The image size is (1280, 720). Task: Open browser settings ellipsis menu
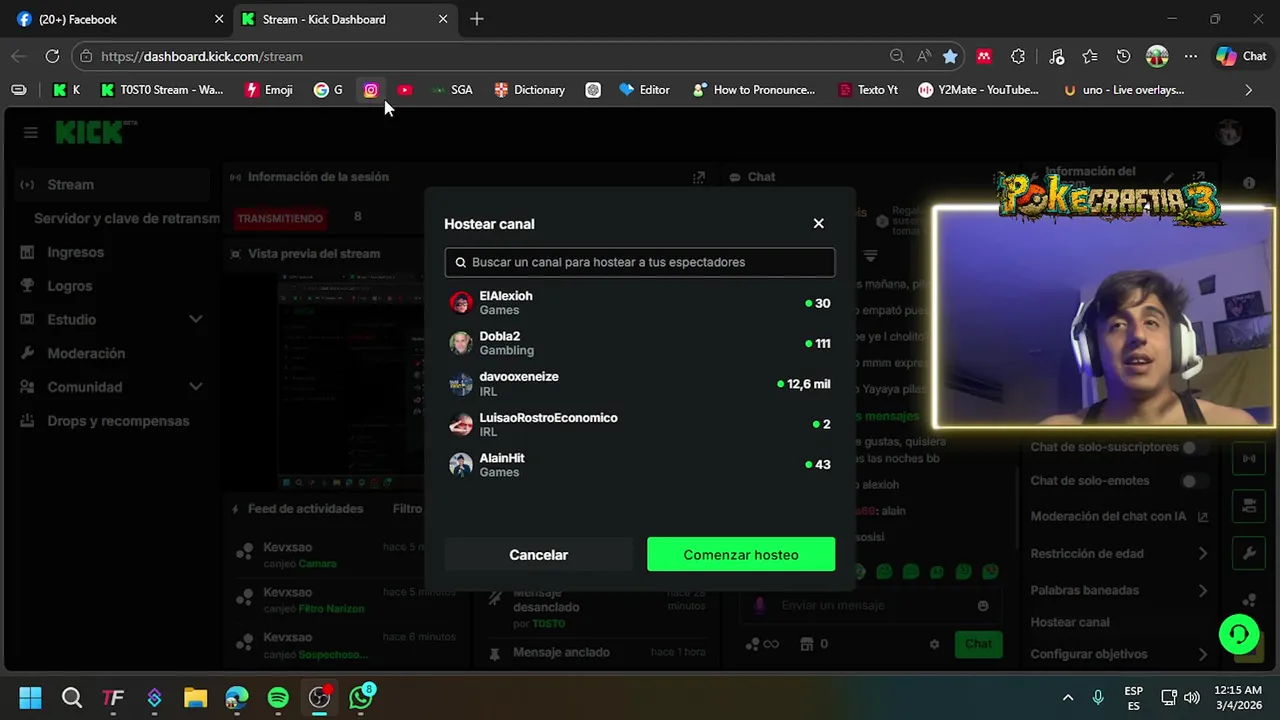[x=1190, y=57]
